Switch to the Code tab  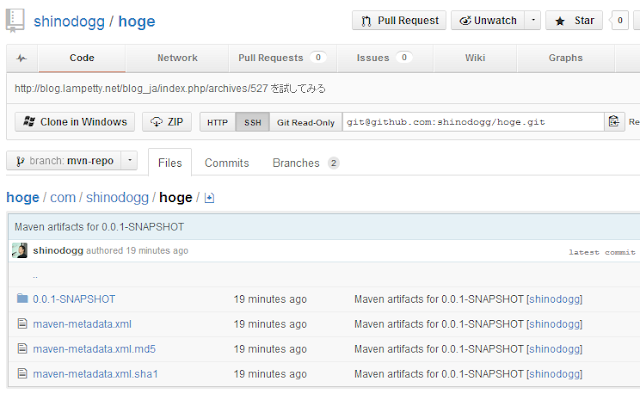[82, 58]
